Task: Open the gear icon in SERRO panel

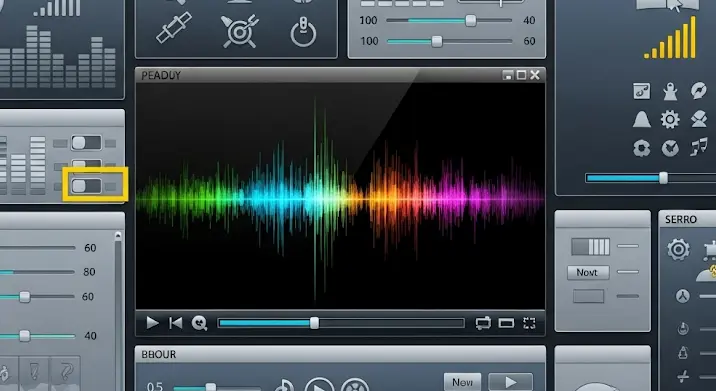Action: pyautogui.click(x=678, y=249)
